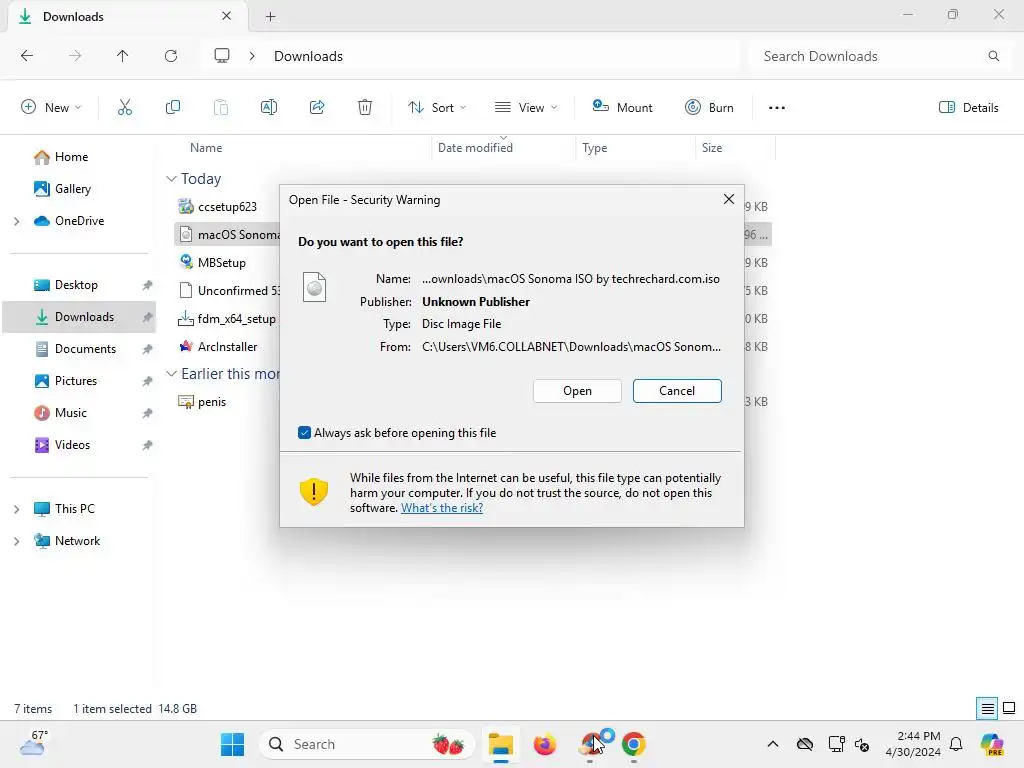Select the ArcInstaller file
The height and width of the screenshot is (768, 1024).
tap(227, 347)
